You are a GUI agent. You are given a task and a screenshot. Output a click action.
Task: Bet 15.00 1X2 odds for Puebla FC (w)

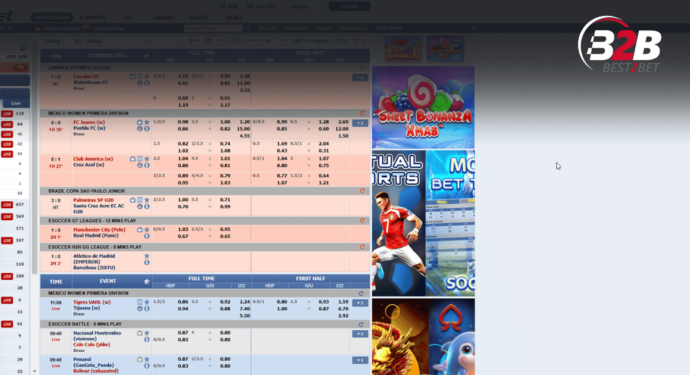243,129
